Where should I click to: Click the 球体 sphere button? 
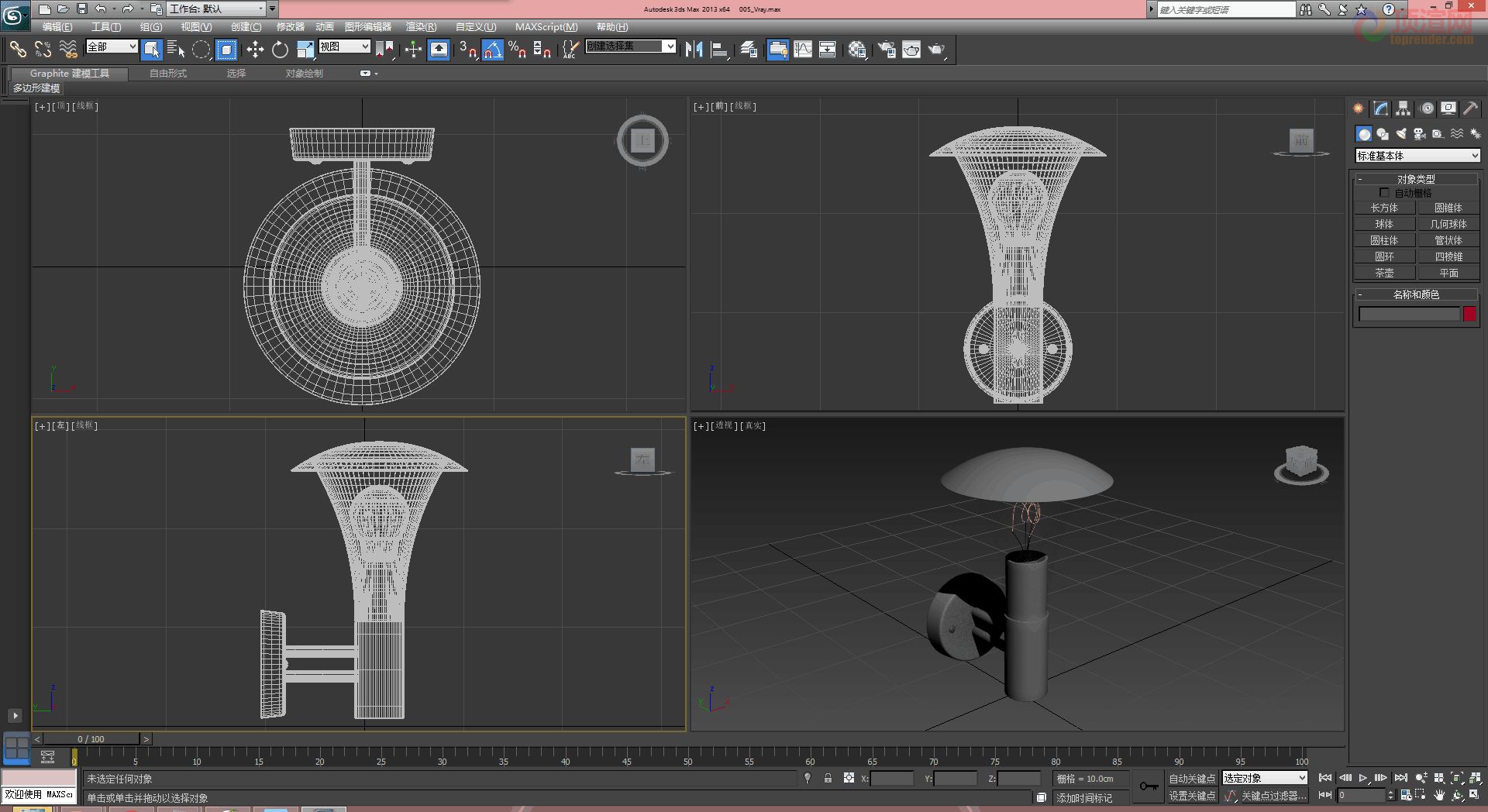tap(1384, 224)
